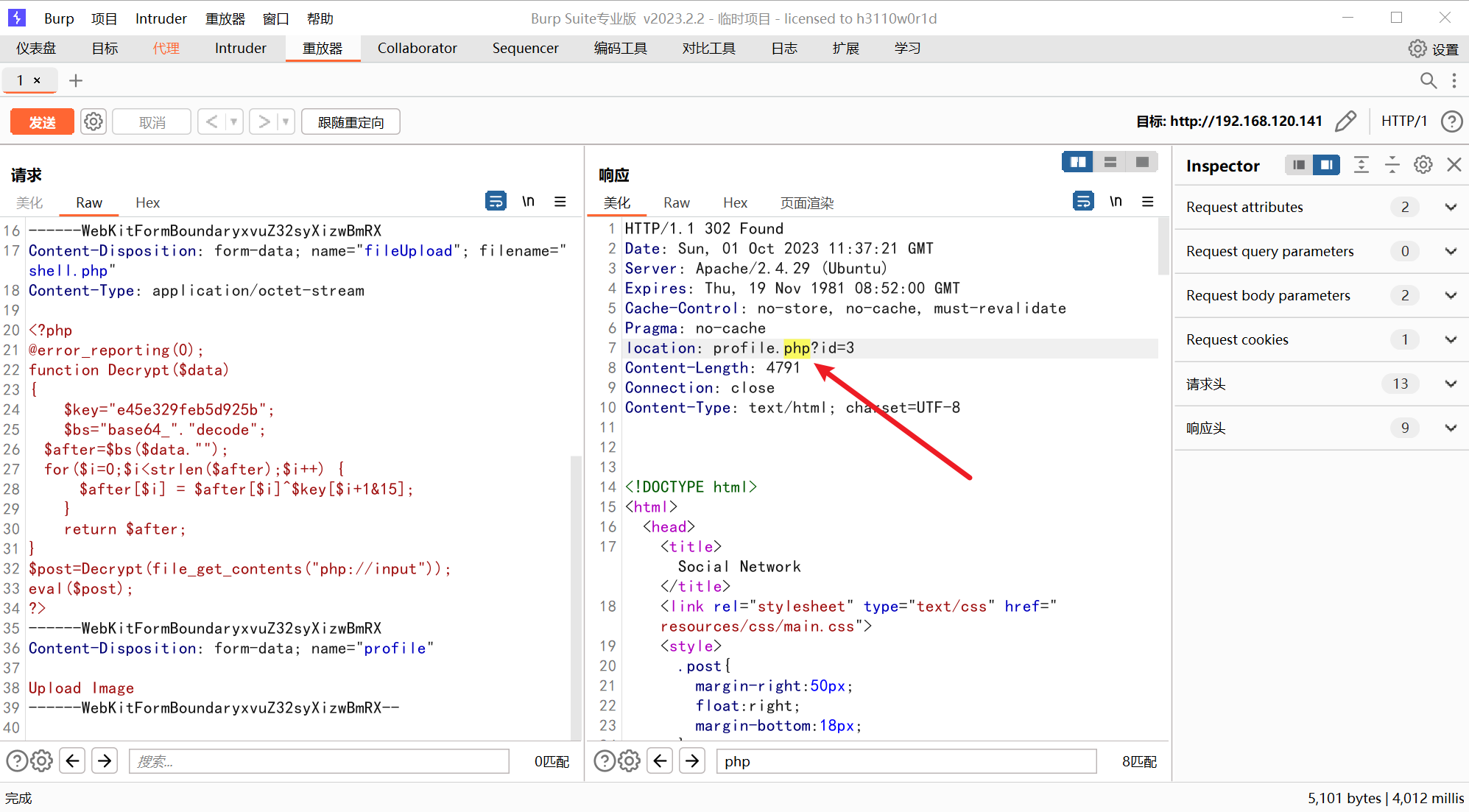Select top-bottom request/response layout
1469x812 pixels.
[1110, 162]
